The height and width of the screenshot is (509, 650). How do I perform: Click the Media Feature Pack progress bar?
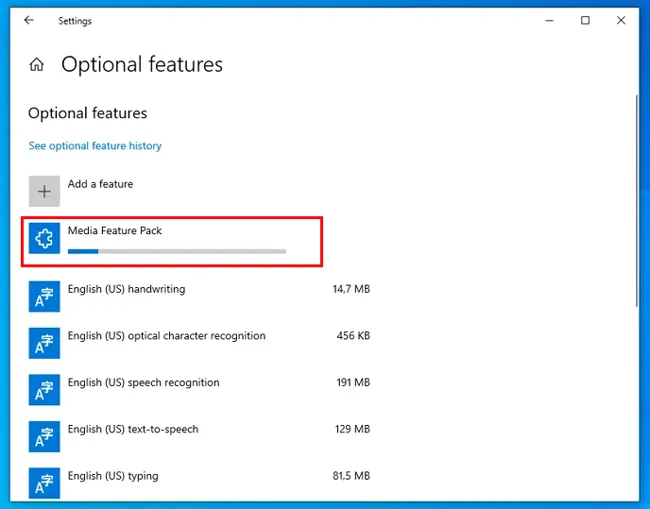pos(176,251)
